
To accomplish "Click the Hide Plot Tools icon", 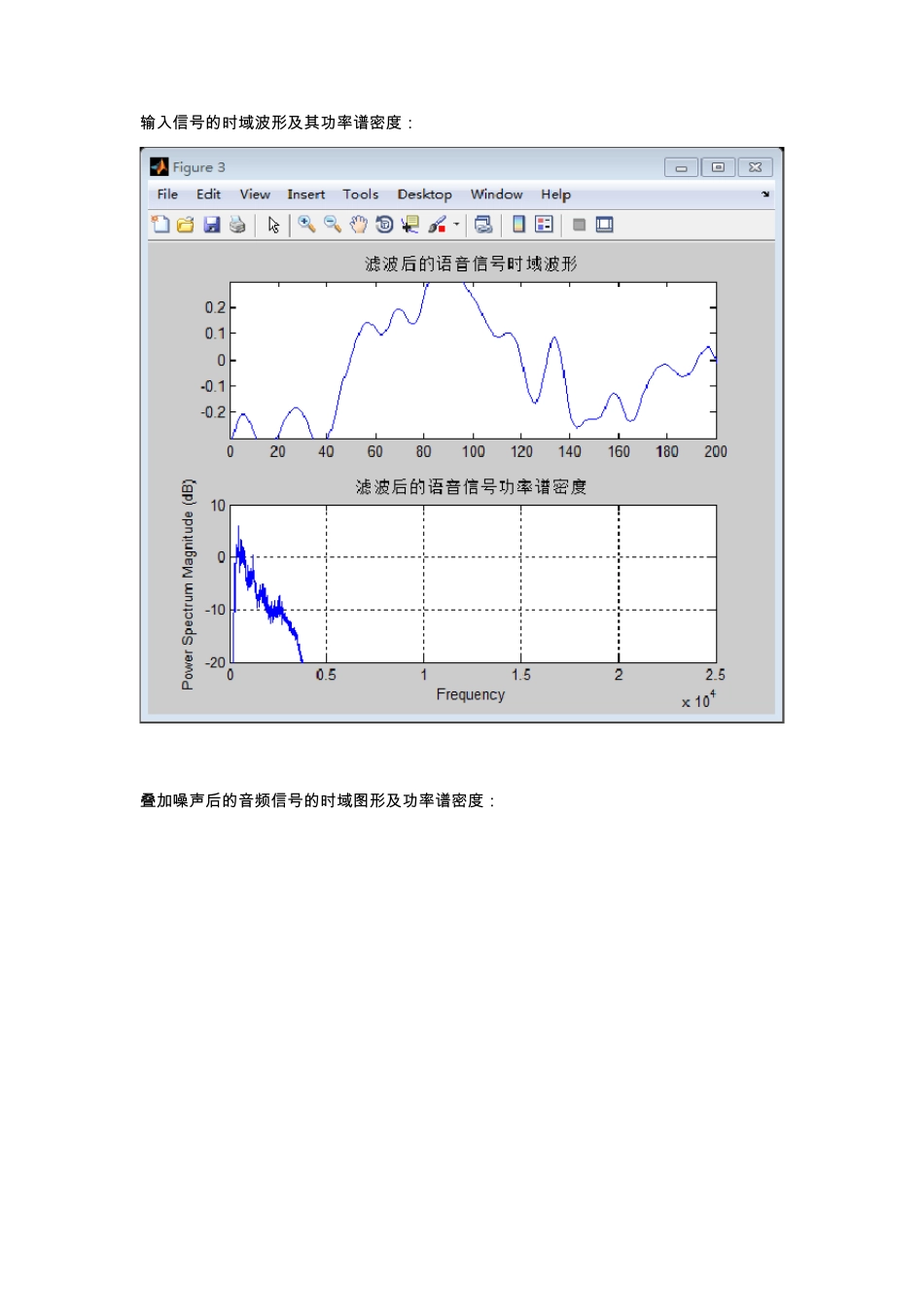I will [x=579, y=225].
